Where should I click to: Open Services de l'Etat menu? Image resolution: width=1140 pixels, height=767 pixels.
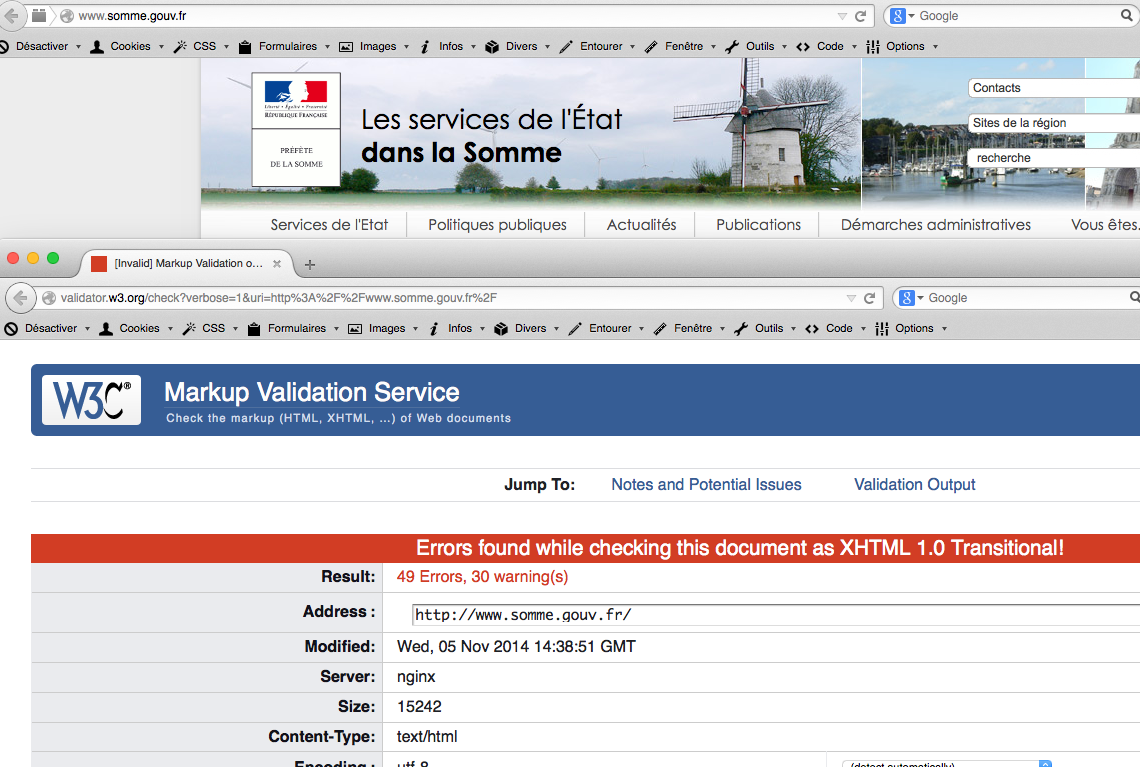coord(329,225)
